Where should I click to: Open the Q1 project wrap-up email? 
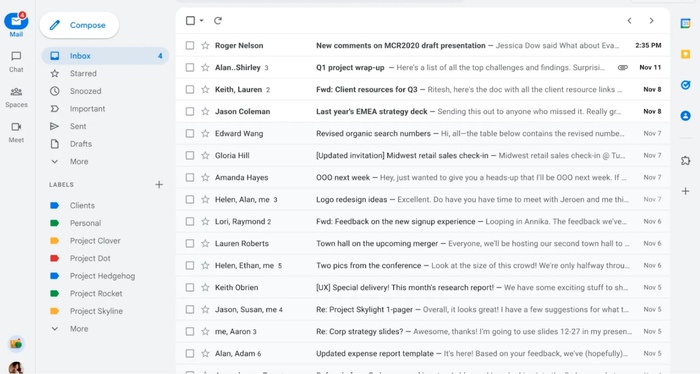click(x=423, y=67)
